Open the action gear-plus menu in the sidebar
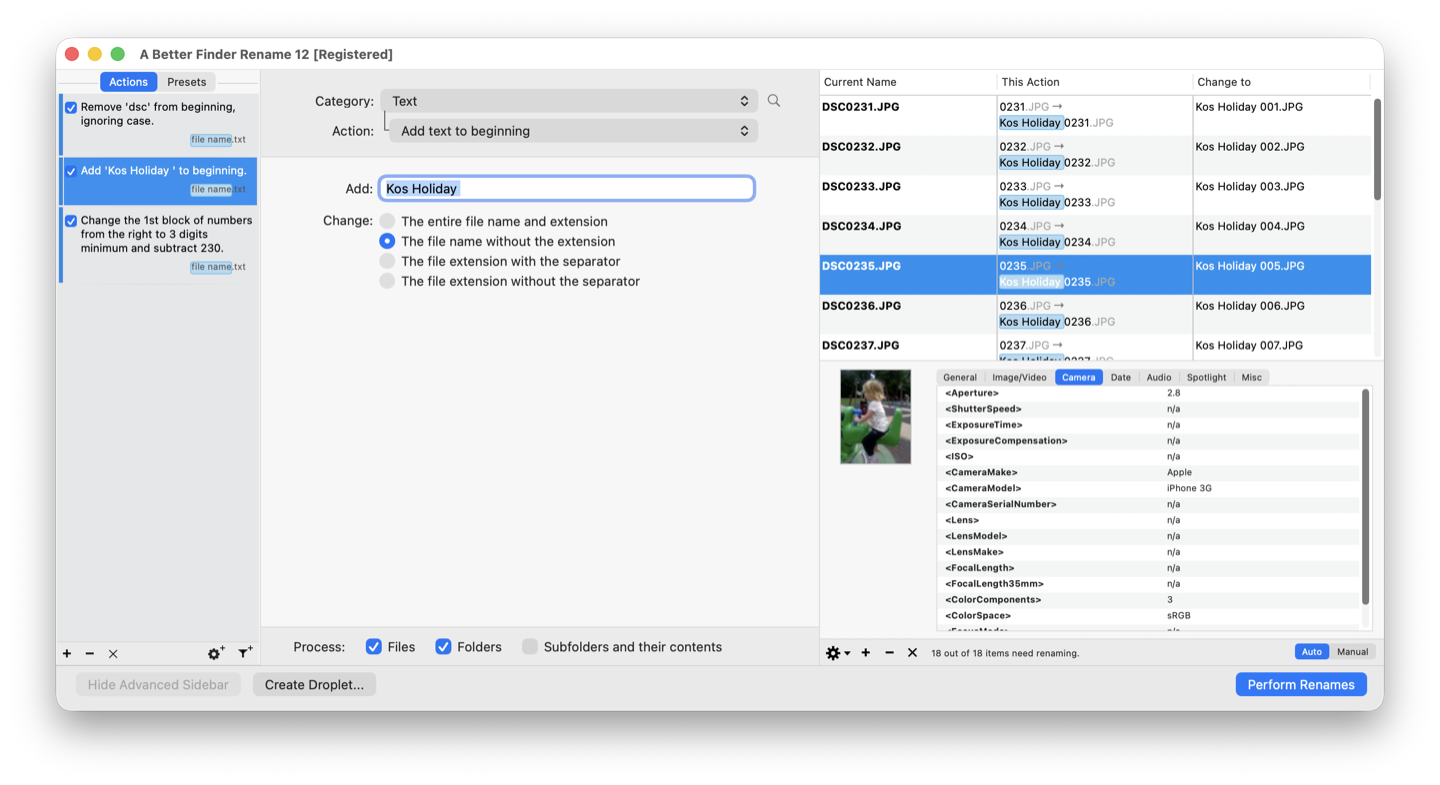 [216, 653]
